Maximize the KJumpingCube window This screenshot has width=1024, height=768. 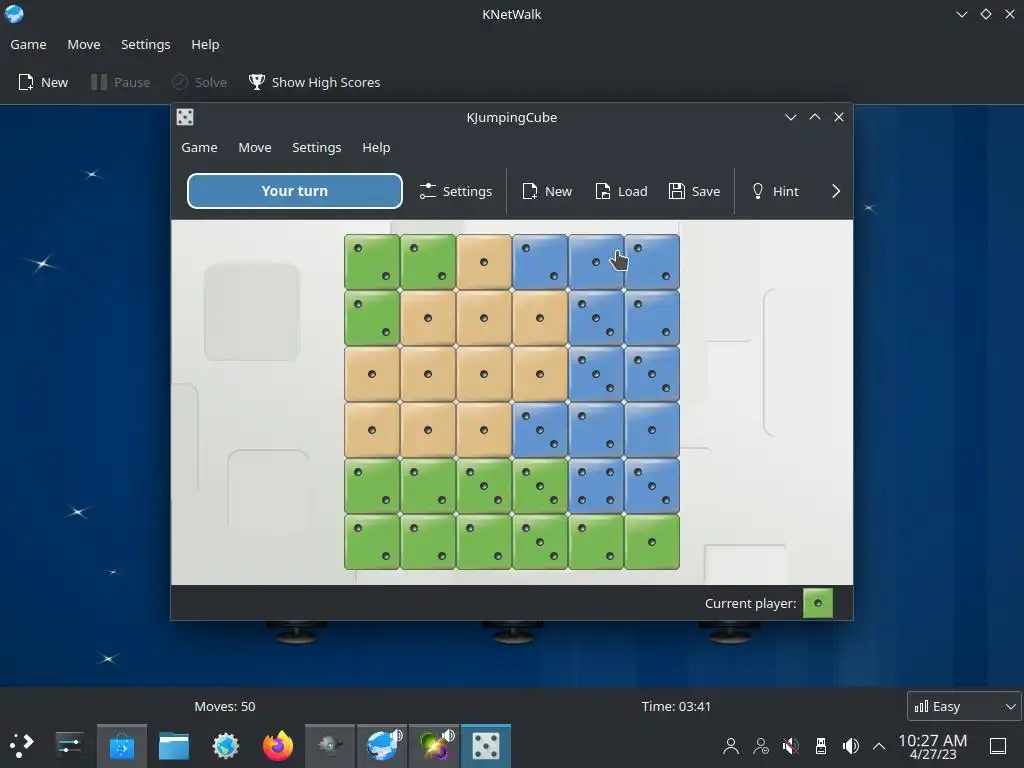[815, 117]
